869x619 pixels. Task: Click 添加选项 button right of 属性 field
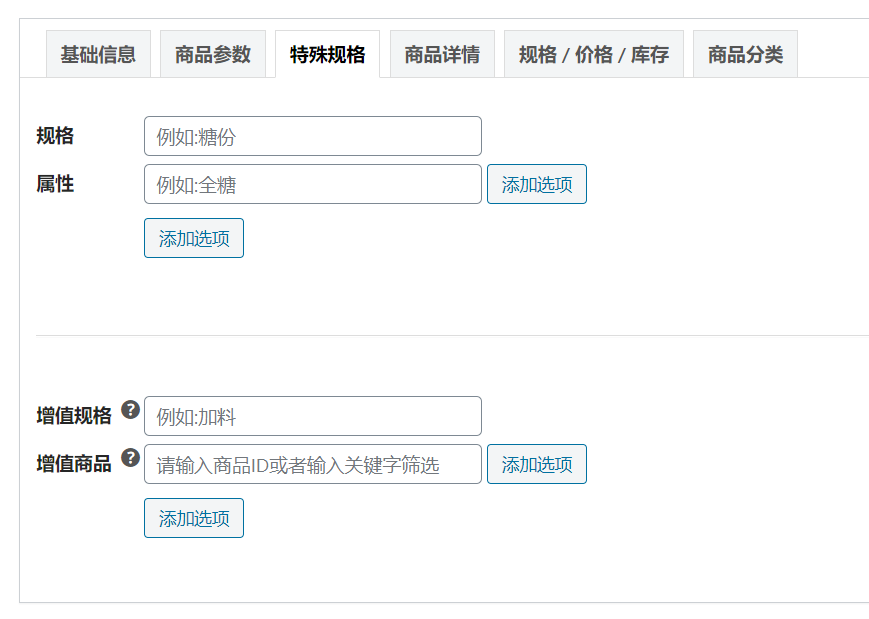point(536,184)
